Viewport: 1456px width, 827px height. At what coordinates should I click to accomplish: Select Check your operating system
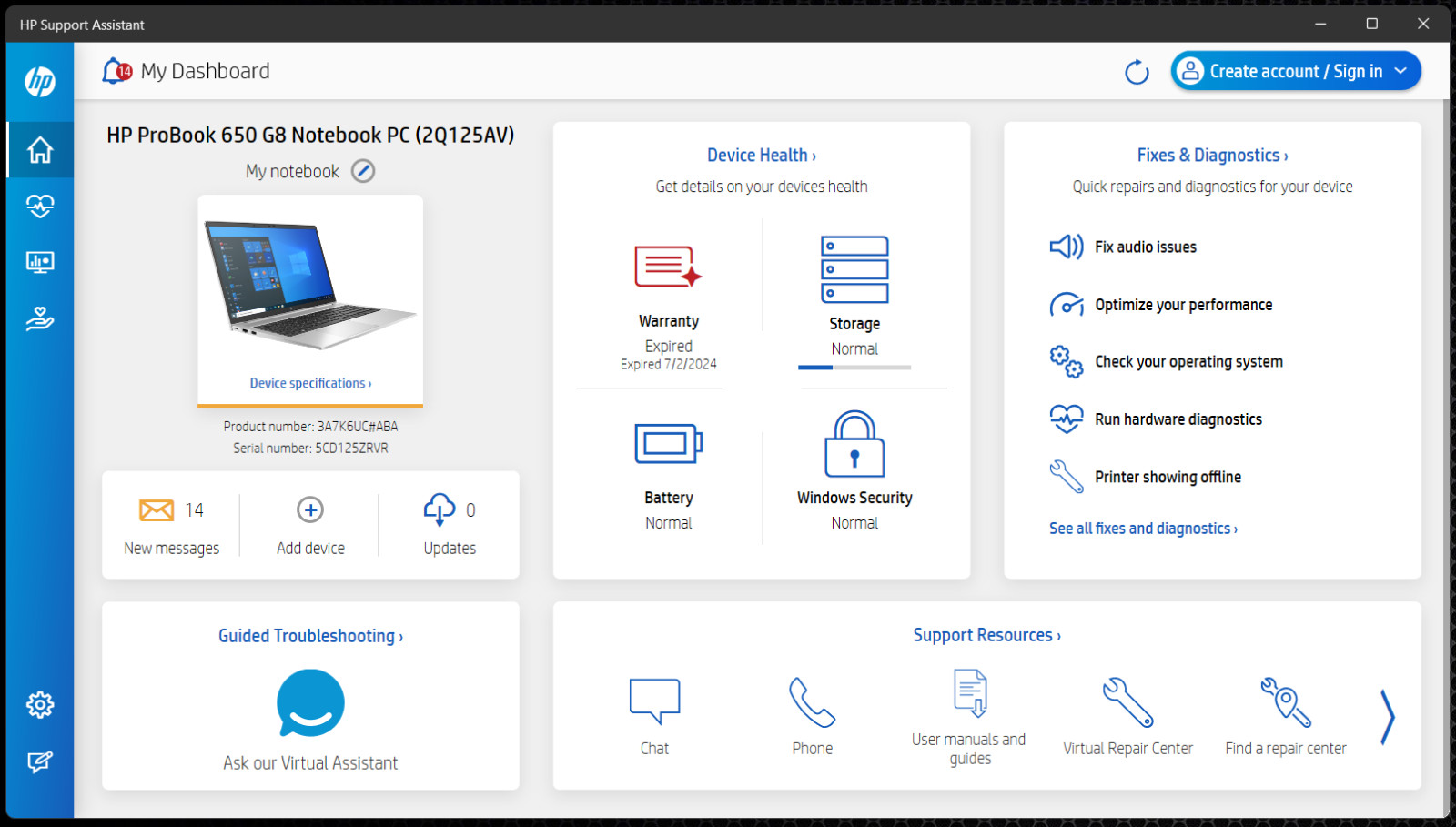point(1188,362)
